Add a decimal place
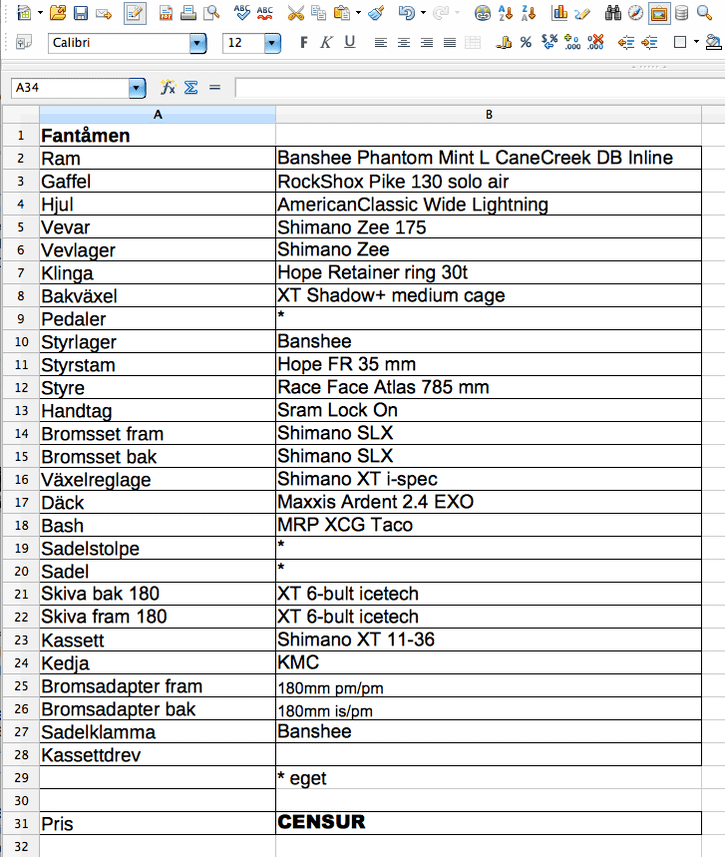This screenshot has width=725, height=857. [x=572, y=42]
